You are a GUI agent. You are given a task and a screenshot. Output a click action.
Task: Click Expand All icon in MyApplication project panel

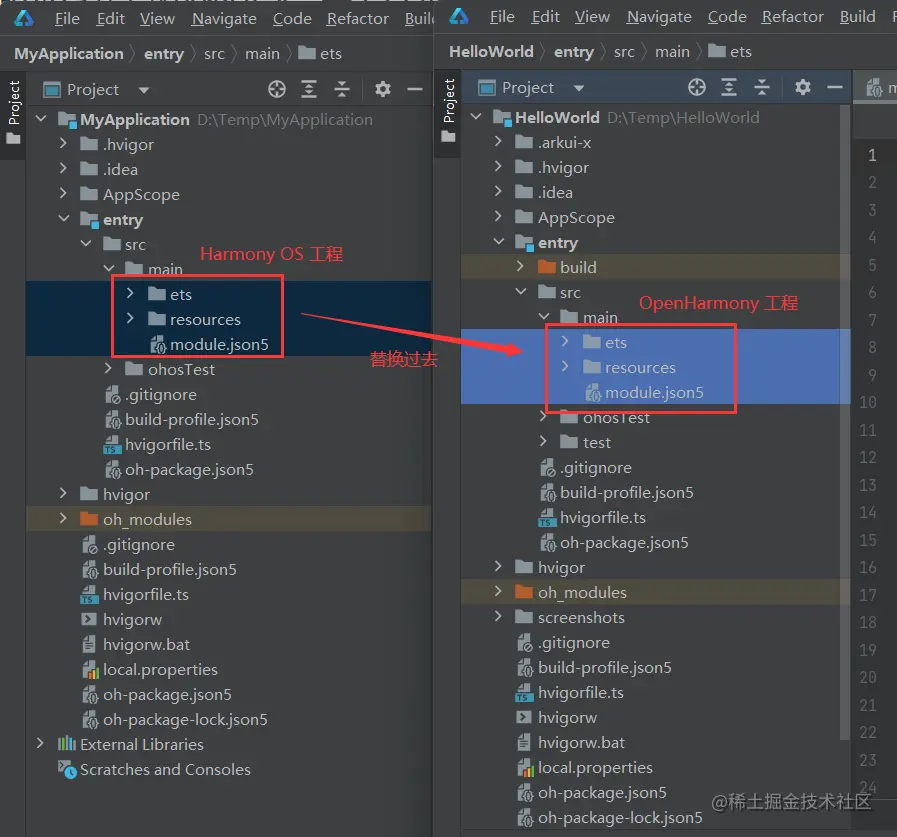coord(309,89)
